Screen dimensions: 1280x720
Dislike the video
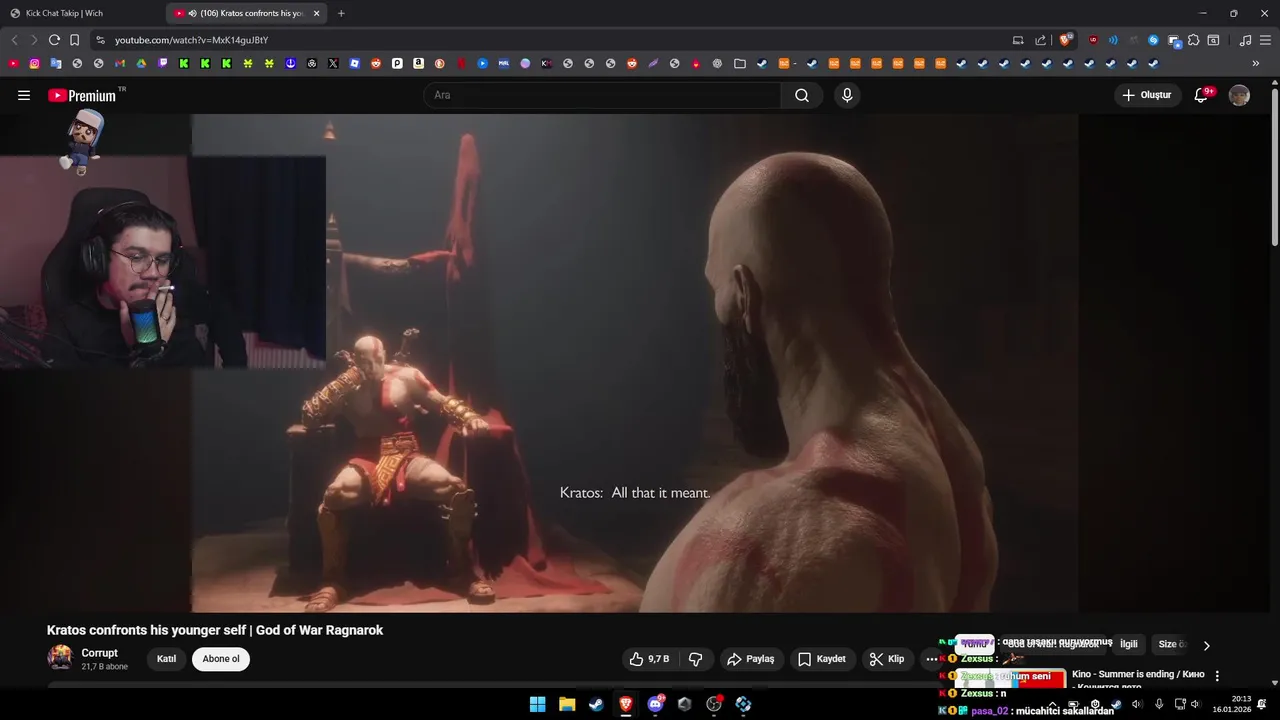click(x=695, y=659)
